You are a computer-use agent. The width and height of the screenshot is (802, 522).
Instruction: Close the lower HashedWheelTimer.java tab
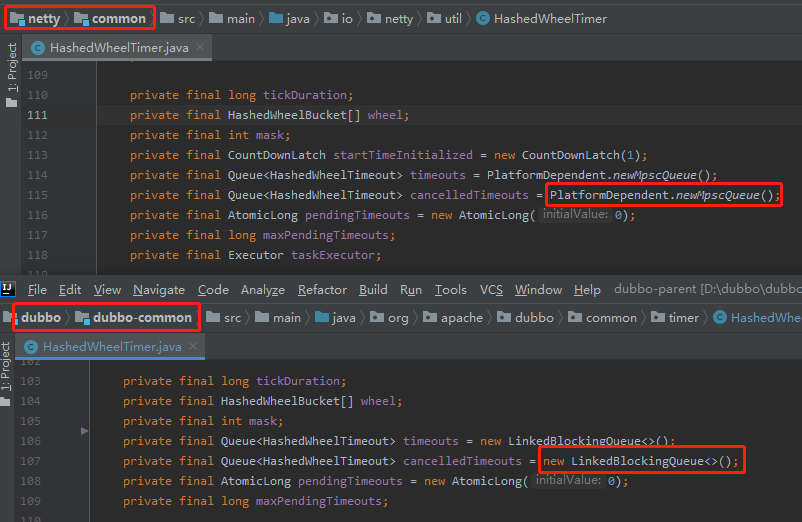pos(193,346)
